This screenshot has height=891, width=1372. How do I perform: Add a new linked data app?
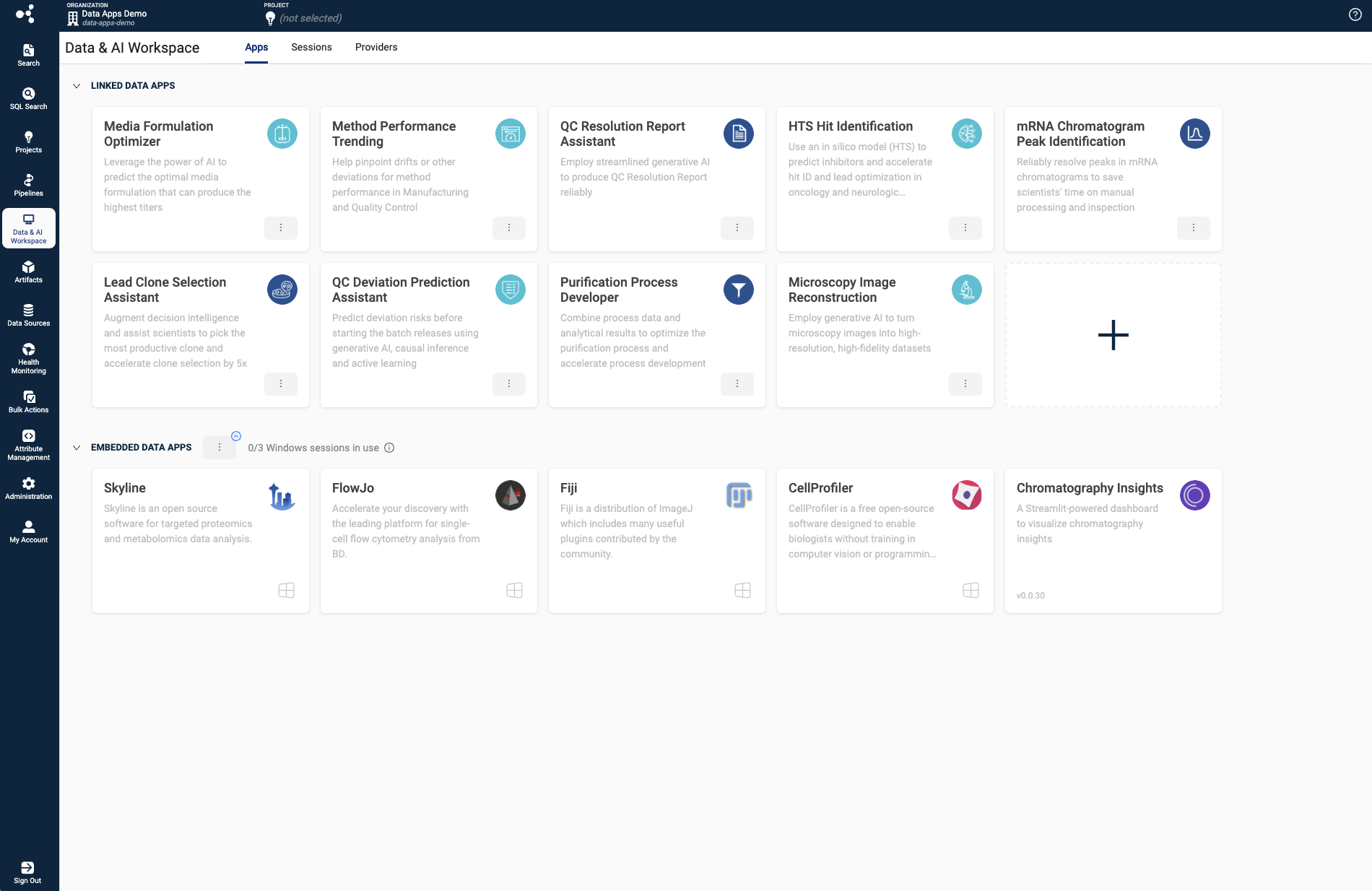point(1113,335)
